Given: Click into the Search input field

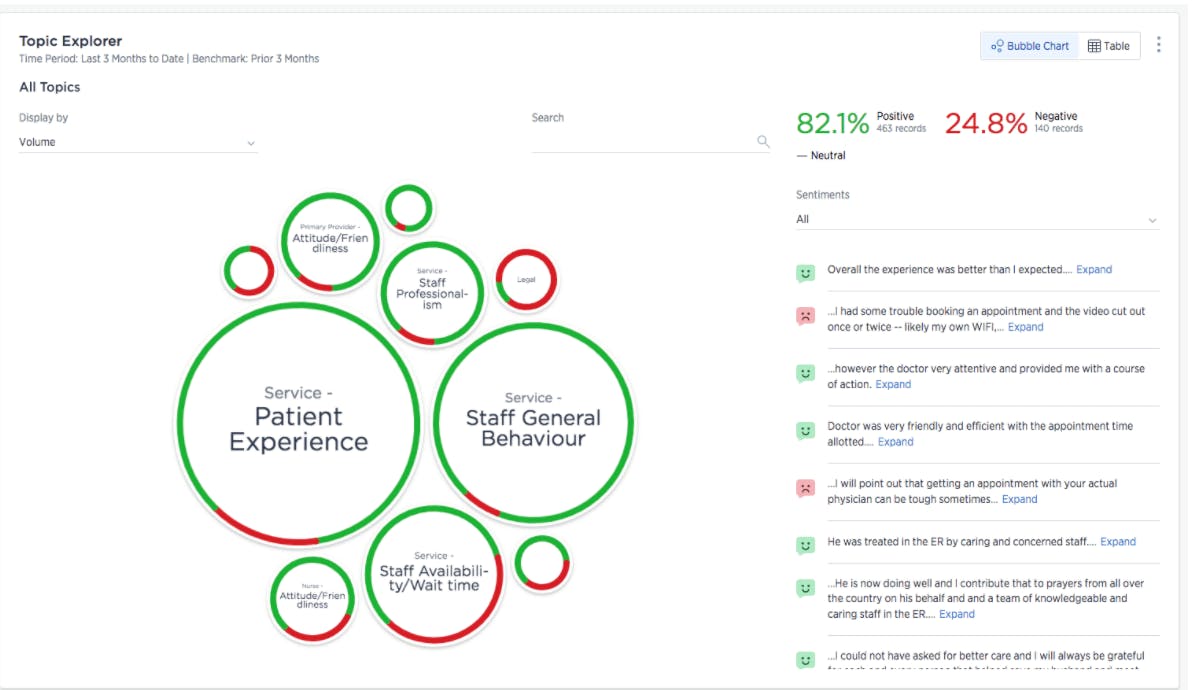Looking at the screenshot, I should (642, 142).
